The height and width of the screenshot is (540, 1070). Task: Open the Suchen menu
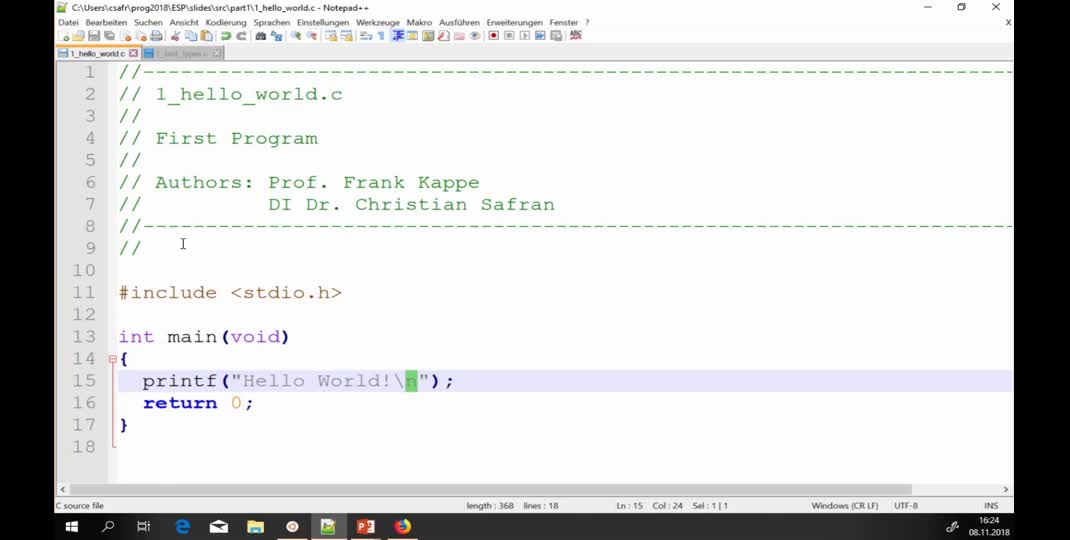coord(148,23)
